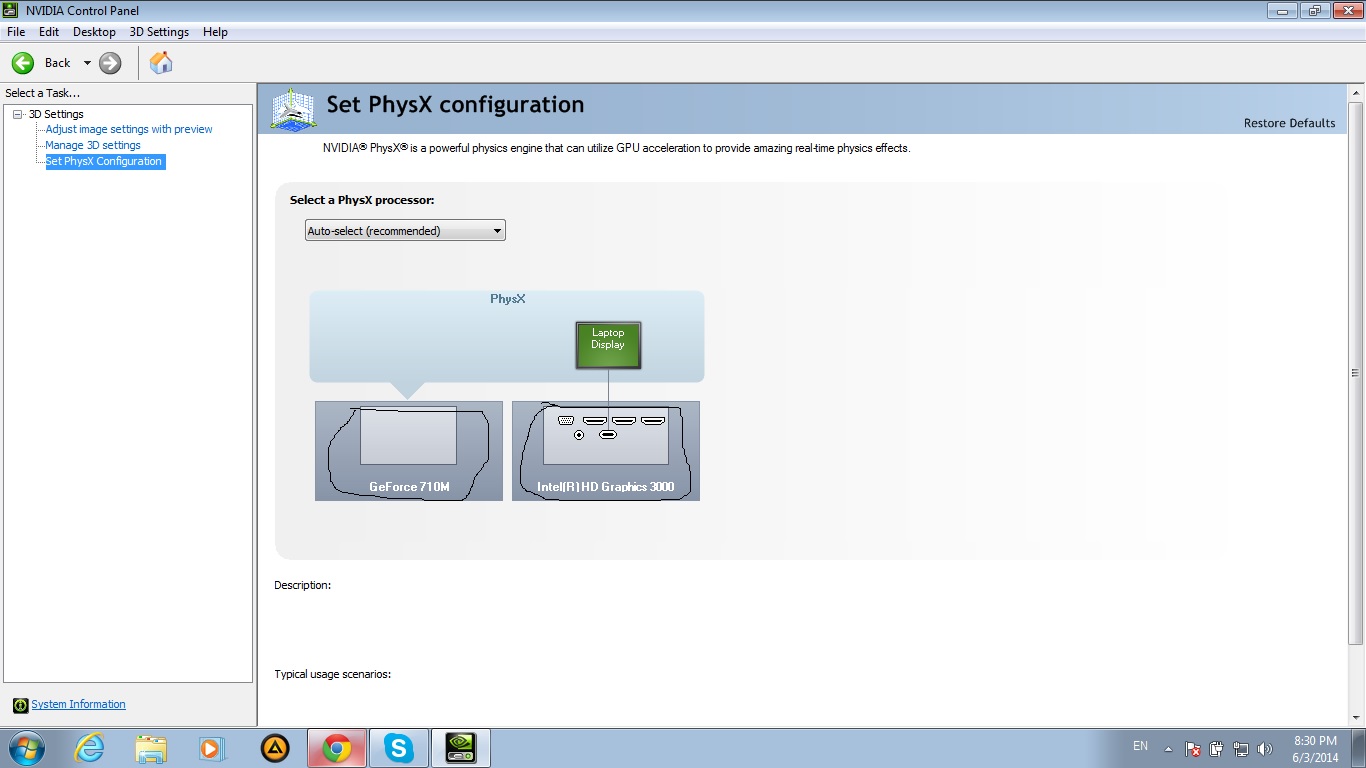The image size is (1366, 768).
Task: Switch to Skype in taskbar
Action: (399, 748)
